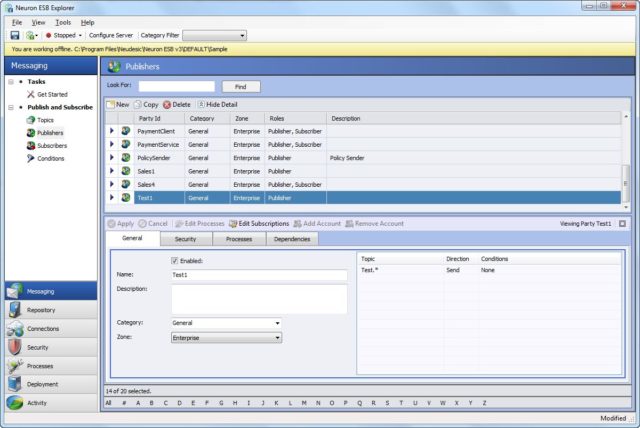This screenshot has height=428, width=640.
Task: Open the Security section in sidebar
Action: 51,347
